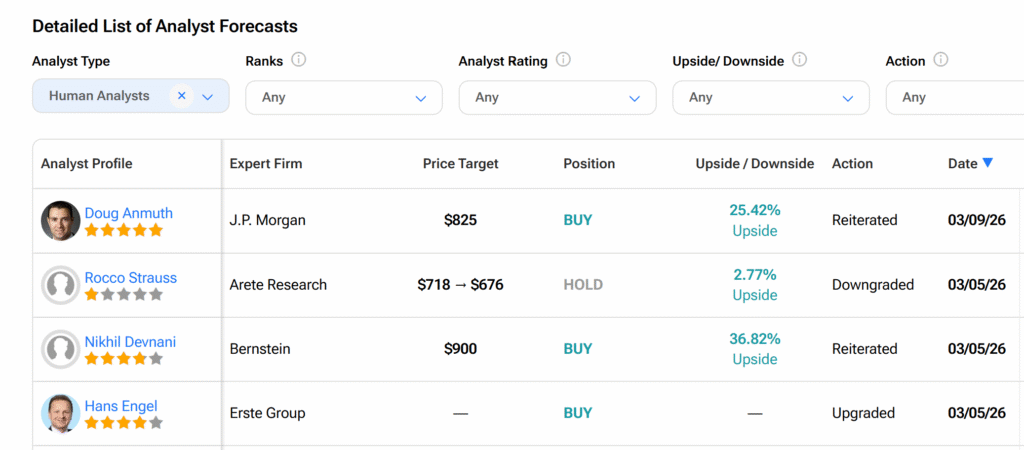Click the Ranks info icon
The width and height of the screenshot is (1024, 450).
click(x=298, y=60)
